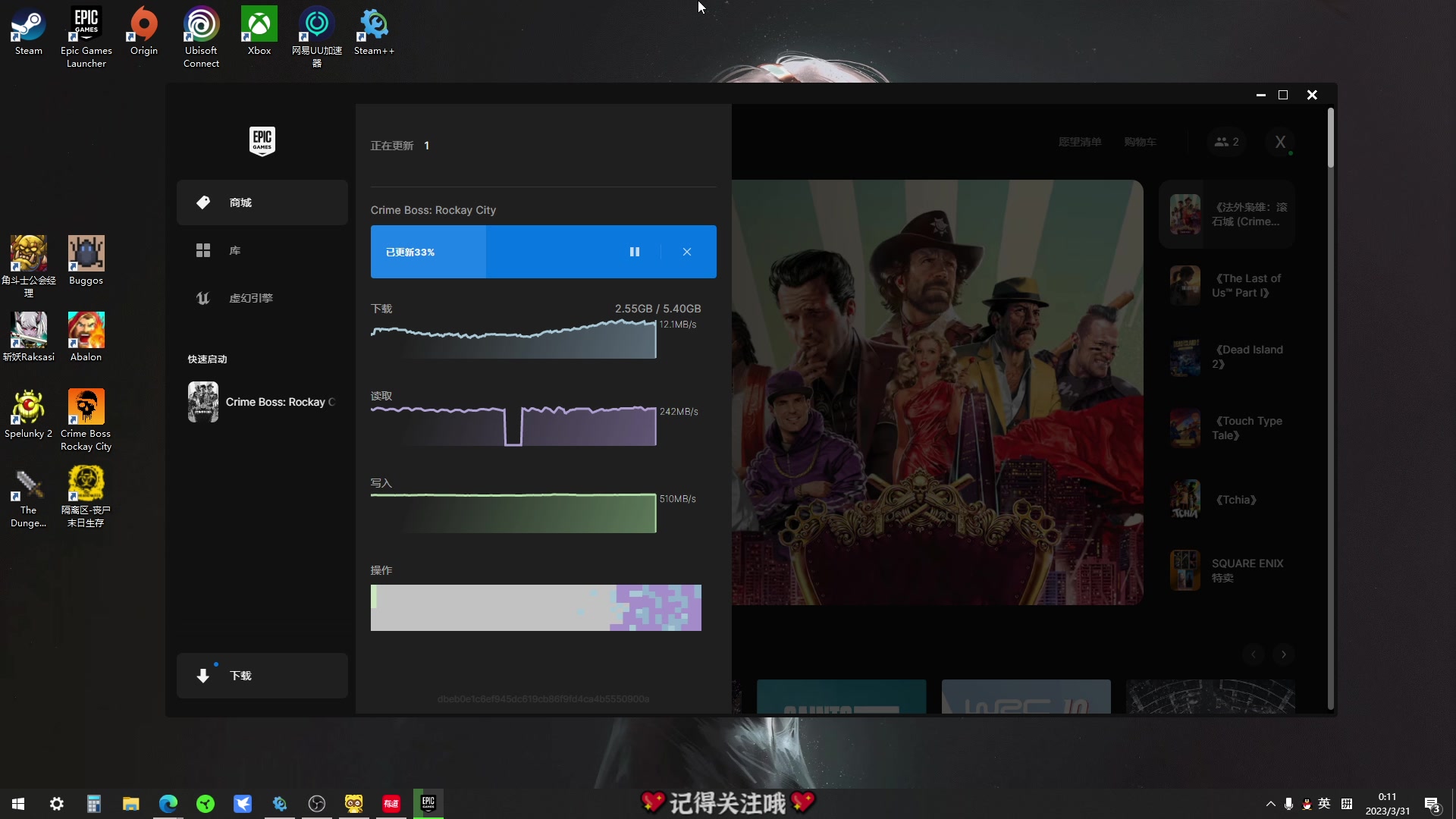Screen dimensions: 1456x819
Task: Select Touch Type Tale store card
Action: pyautogui.click(x=1227, y=428)
